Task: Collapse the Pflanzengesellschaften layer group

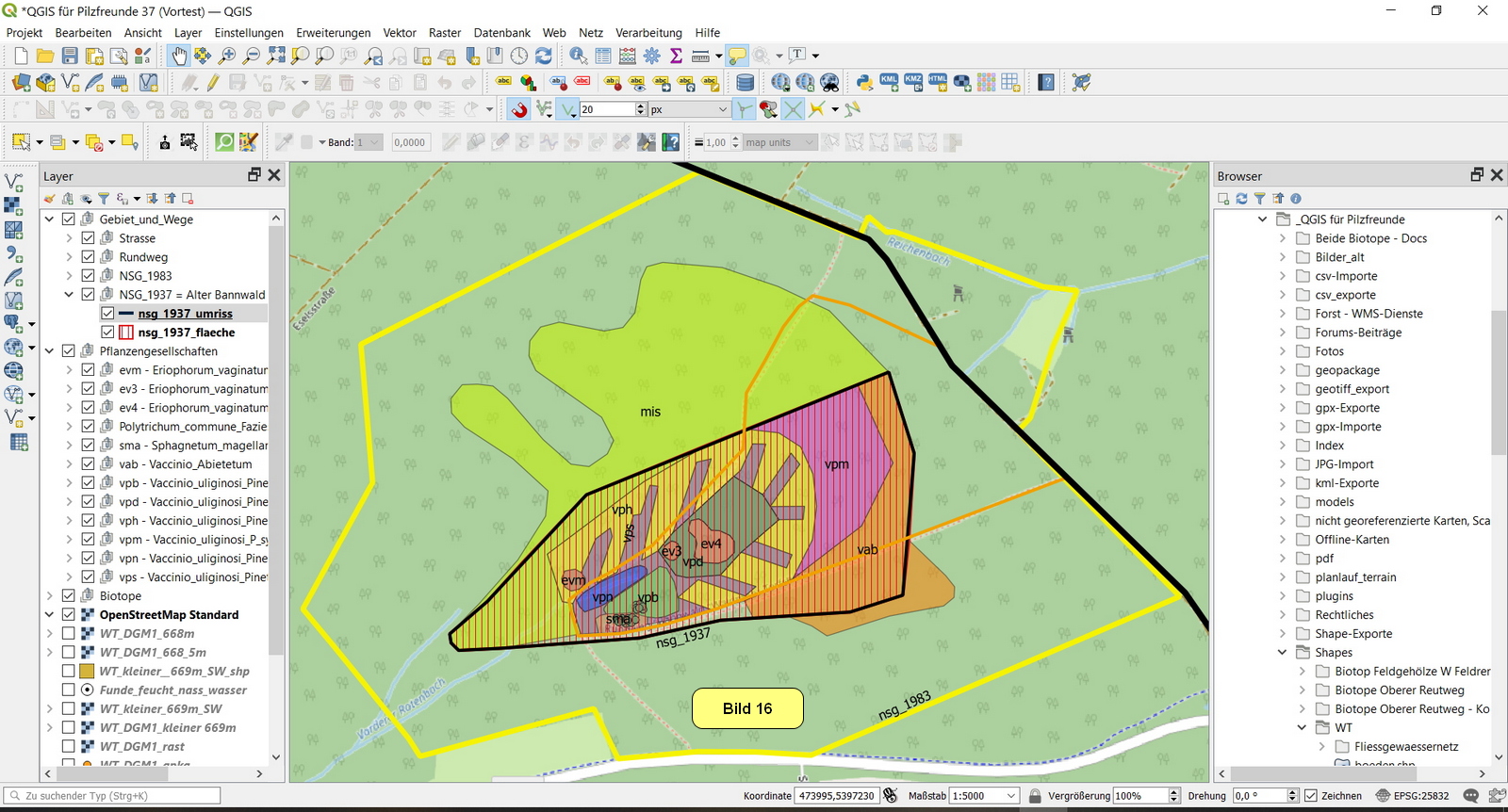Action: click(x=49, y=351)
